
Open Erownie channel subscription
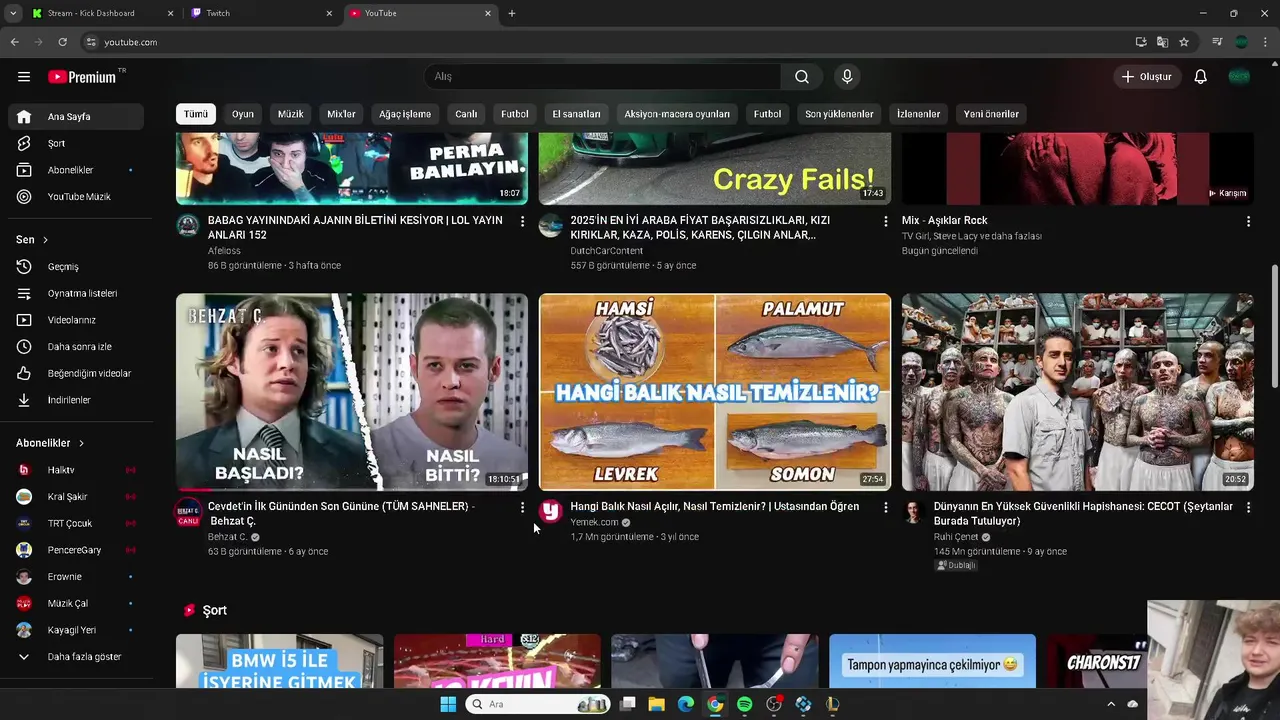point(76,577)
